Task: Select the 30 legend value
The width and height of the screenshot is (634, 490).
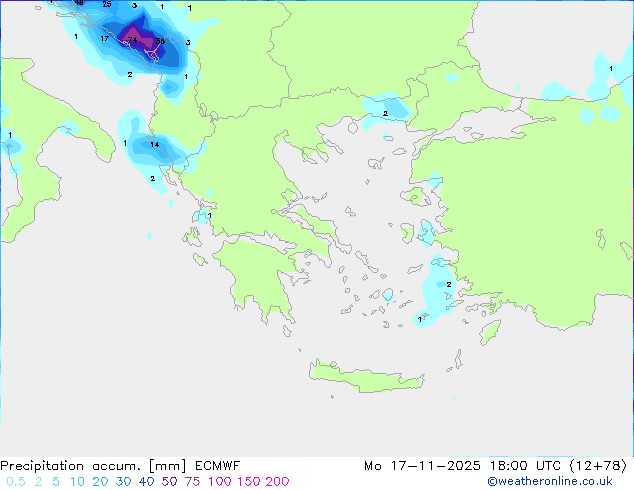Action: pyautogui.click(x=123, y=482)
